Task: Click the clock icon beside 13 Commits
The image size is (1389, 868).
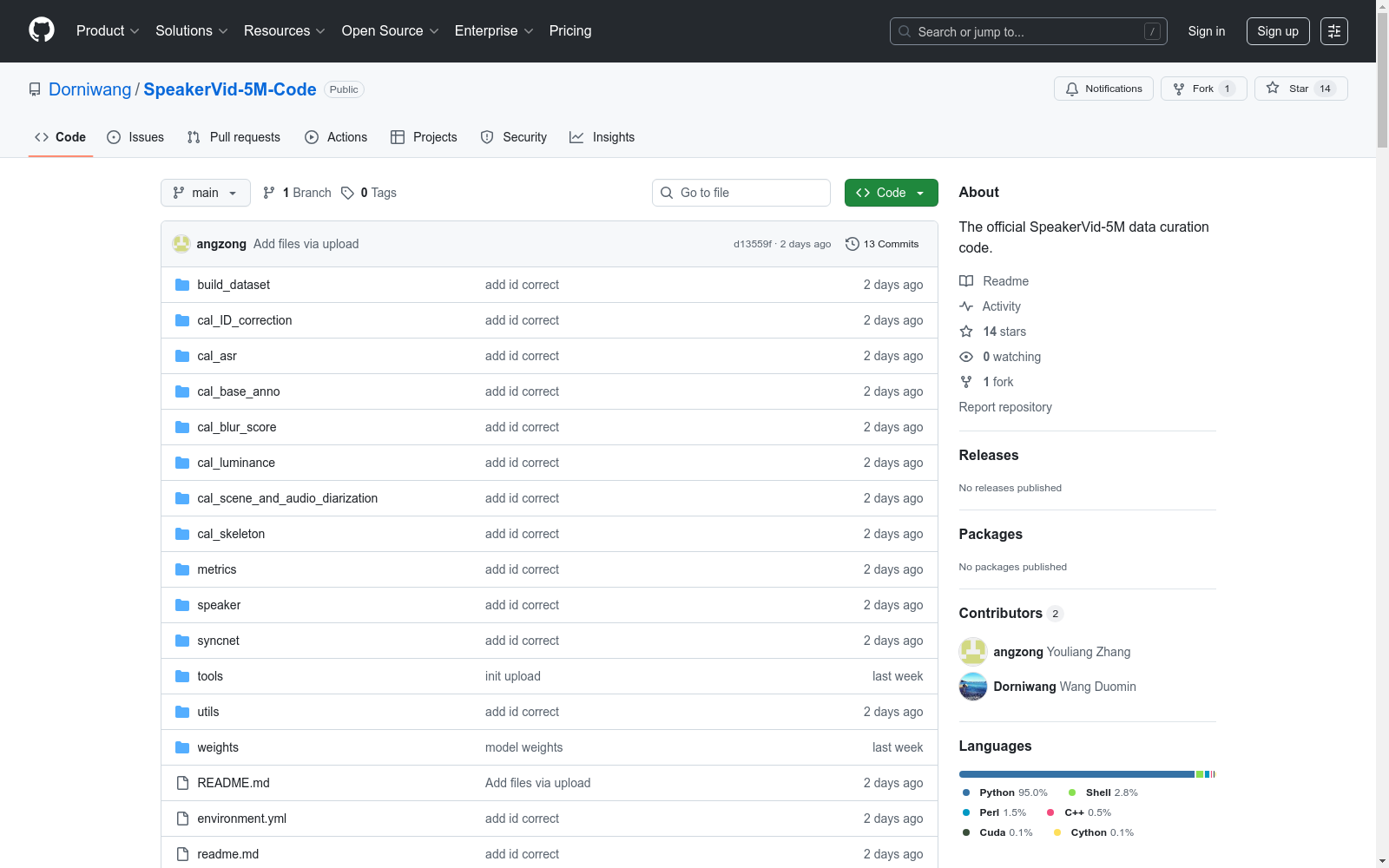Action: point(852,244)
